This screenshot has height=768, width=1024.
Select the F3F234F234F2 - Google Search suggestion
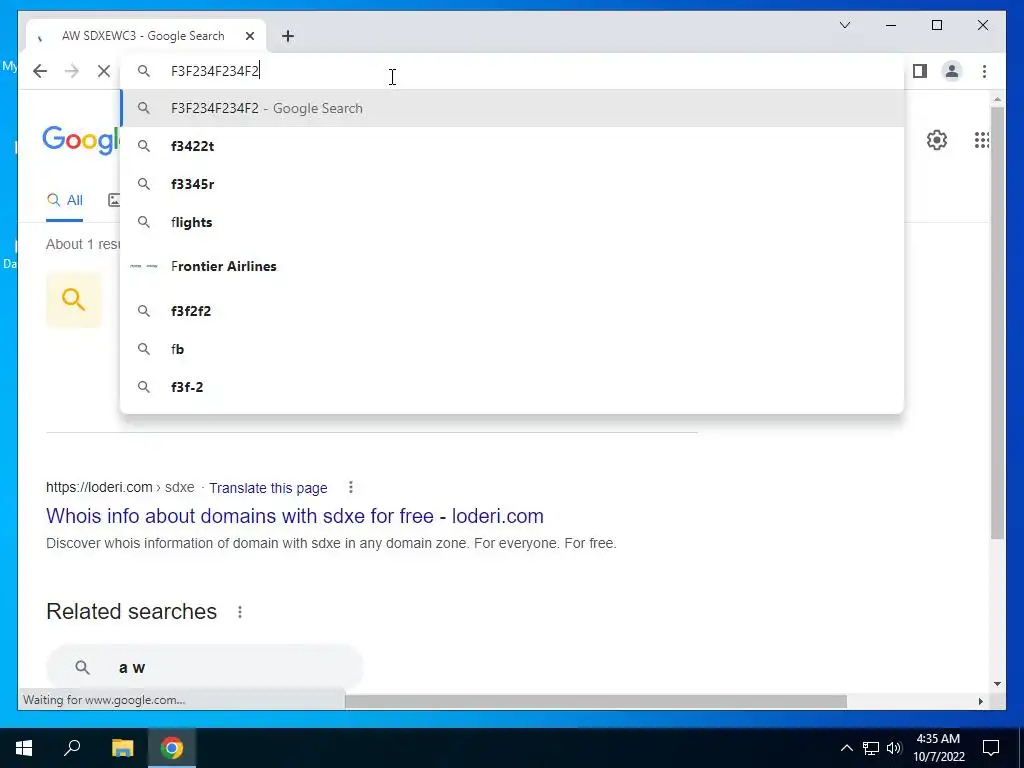click(513, 108)
